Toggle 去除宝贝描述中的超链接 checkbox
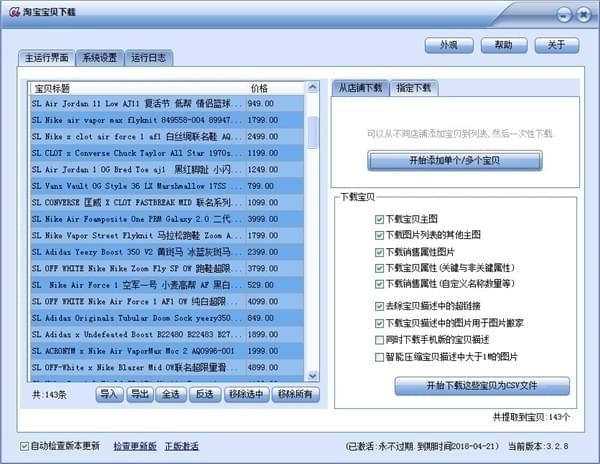This screenshot has width=600, height=464. point(380,306)
